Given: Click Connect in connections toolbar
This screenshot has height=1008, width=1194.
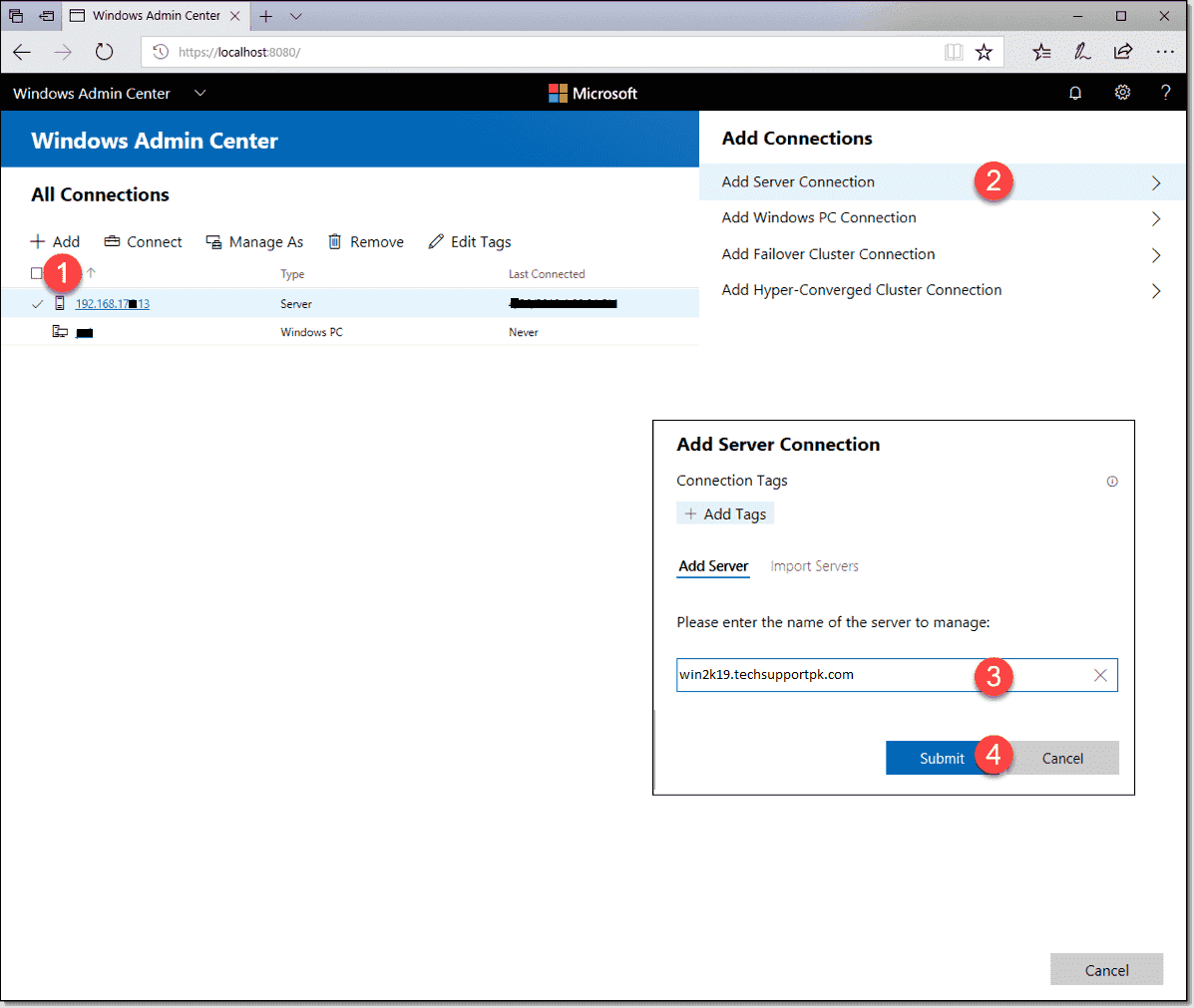Looking at the screenshot, I should (144, 241).
